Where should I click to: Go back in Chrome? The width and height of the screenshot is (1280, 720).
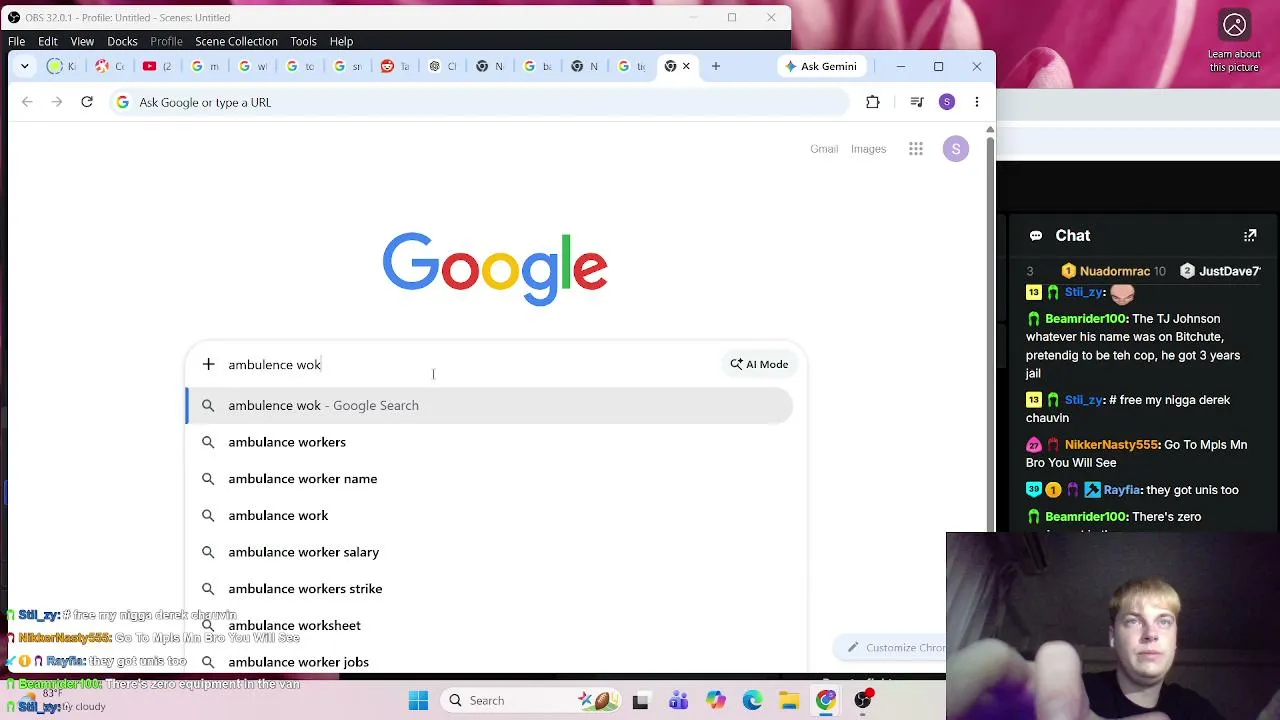27,102
